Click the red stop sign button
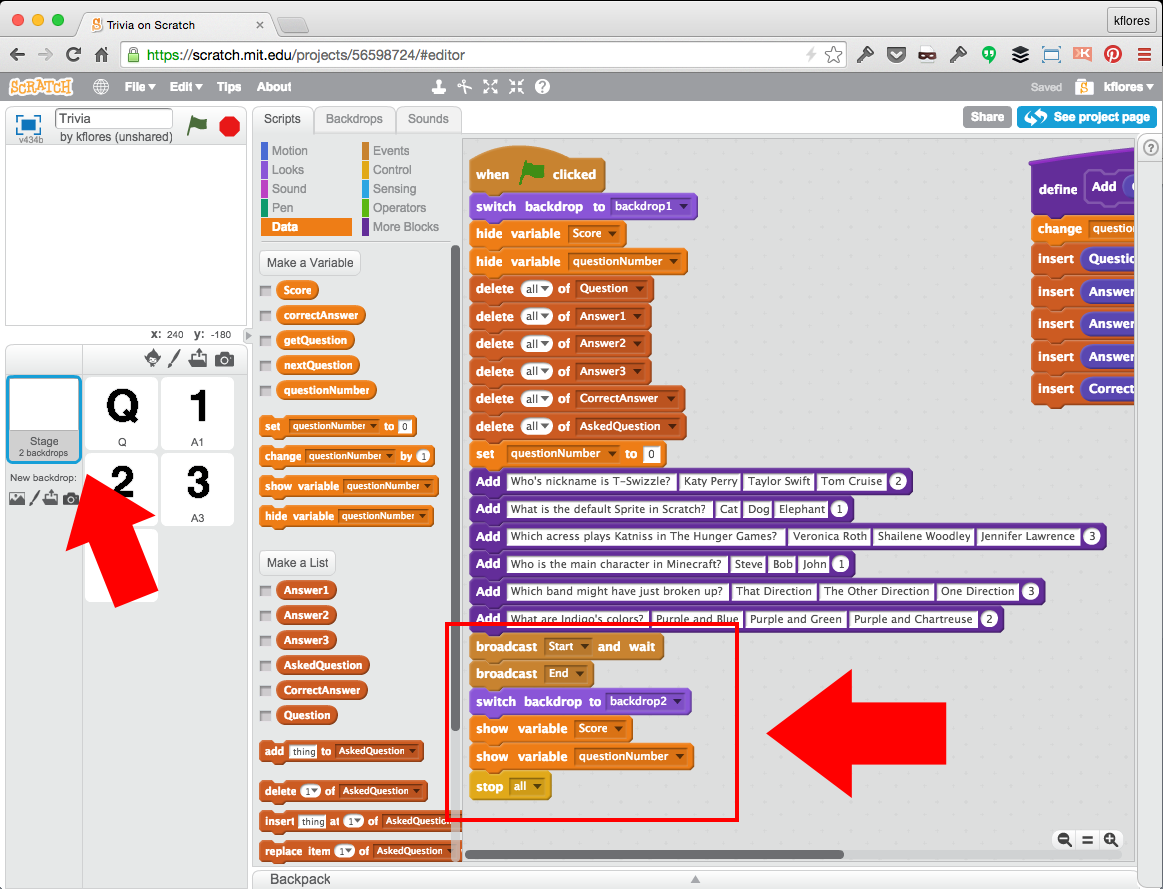The width and height of the screenshot is (1163, 889). point(230,127)
